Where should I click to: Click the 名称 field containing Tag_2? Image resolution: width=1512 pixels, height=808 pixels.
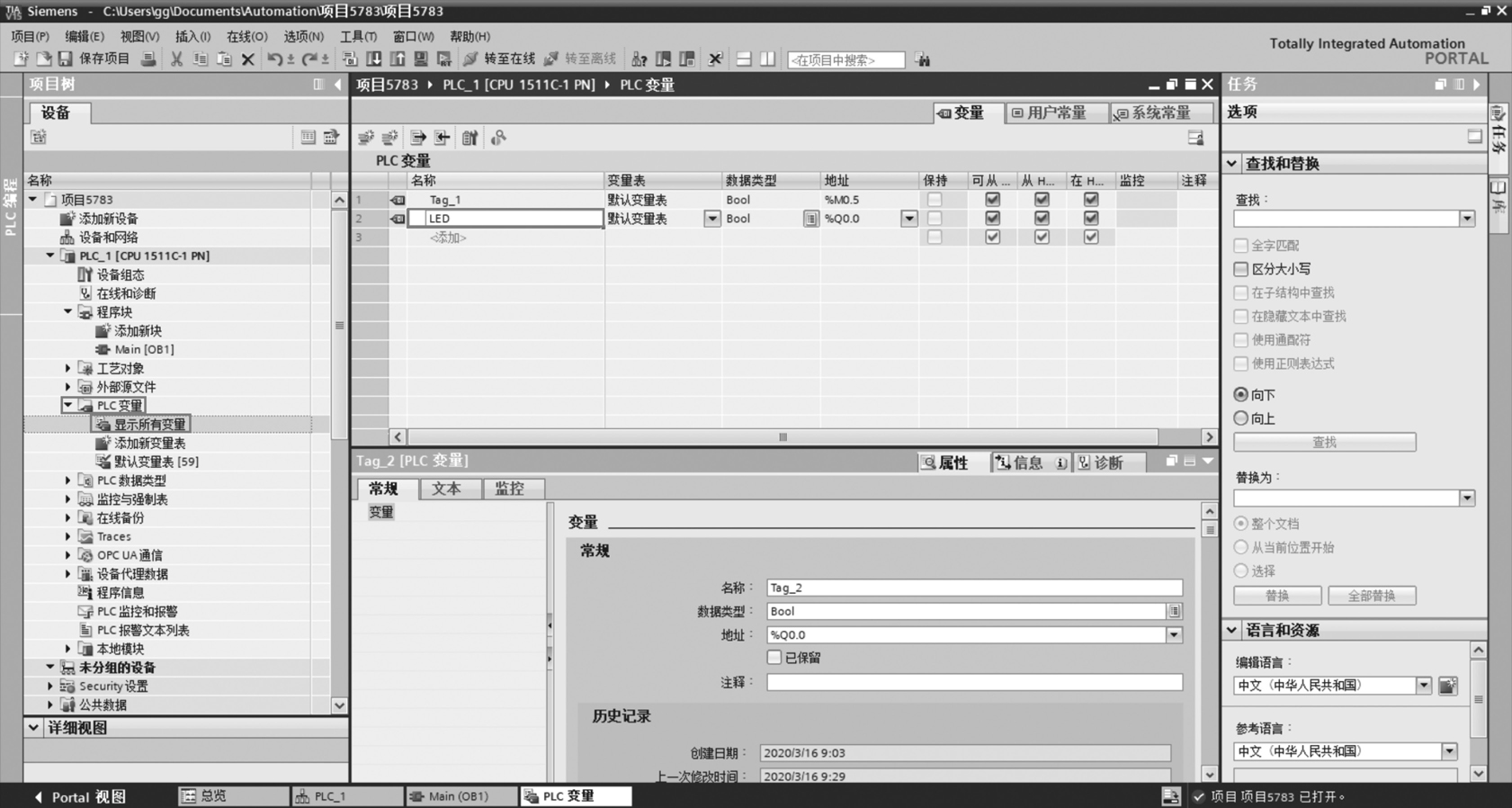pyautogui.click(x=974, y=588)
